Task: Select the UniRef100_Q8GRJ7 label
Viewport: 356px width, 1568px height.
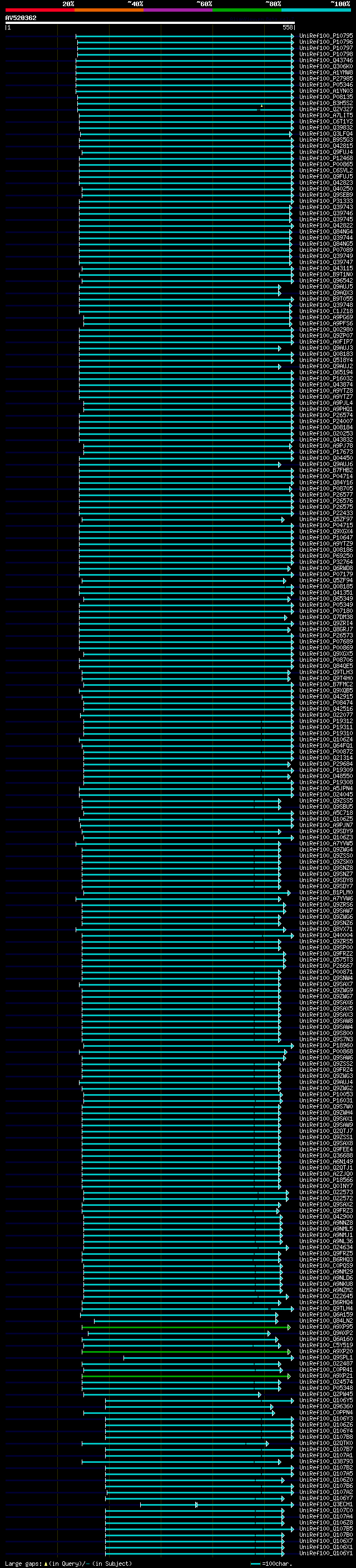Action: point(326,630)
